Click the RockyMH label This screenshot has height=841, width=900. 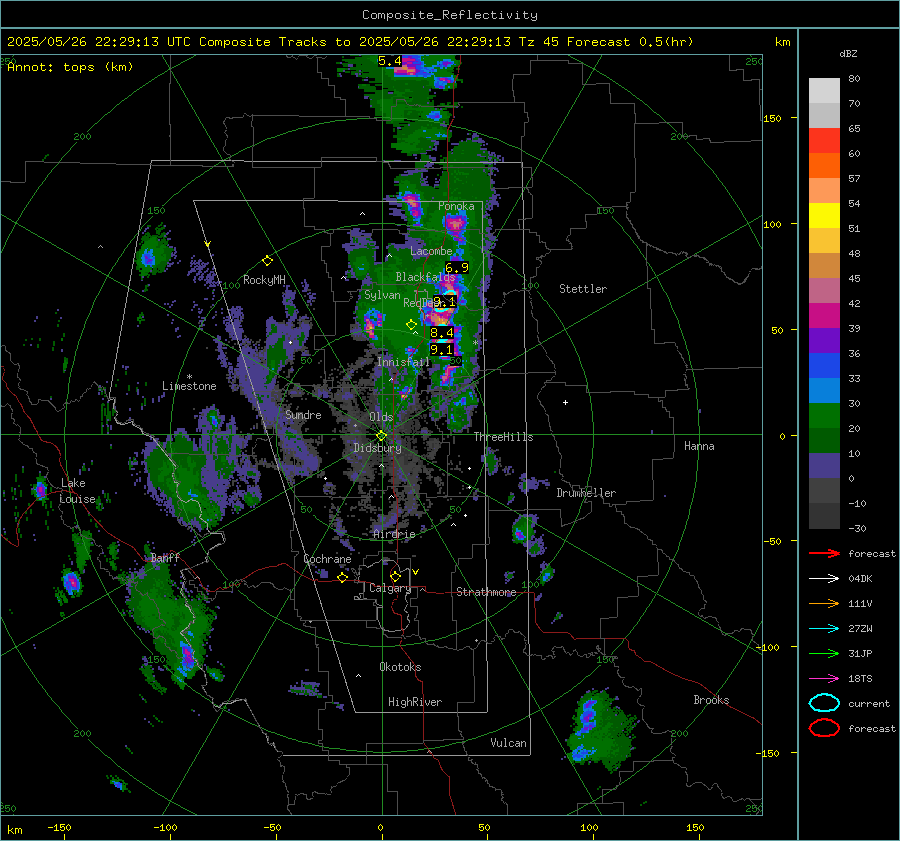pos(264,280)
